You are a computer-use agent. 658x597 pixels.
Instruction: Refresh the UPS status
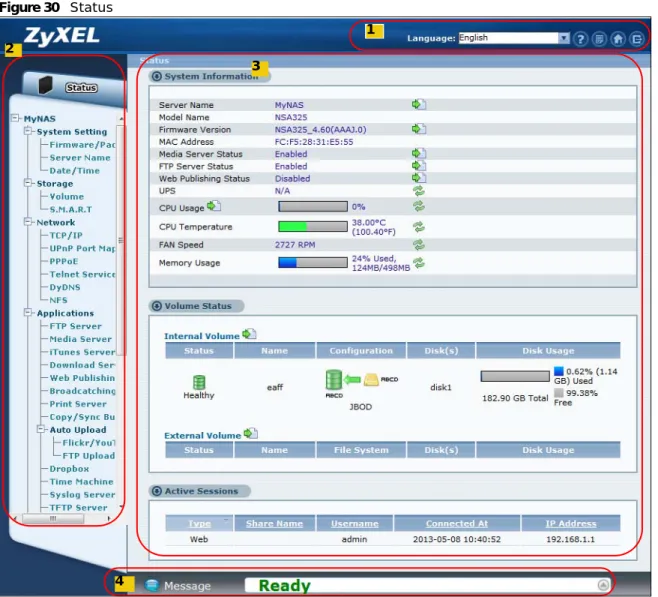(419, 191)
